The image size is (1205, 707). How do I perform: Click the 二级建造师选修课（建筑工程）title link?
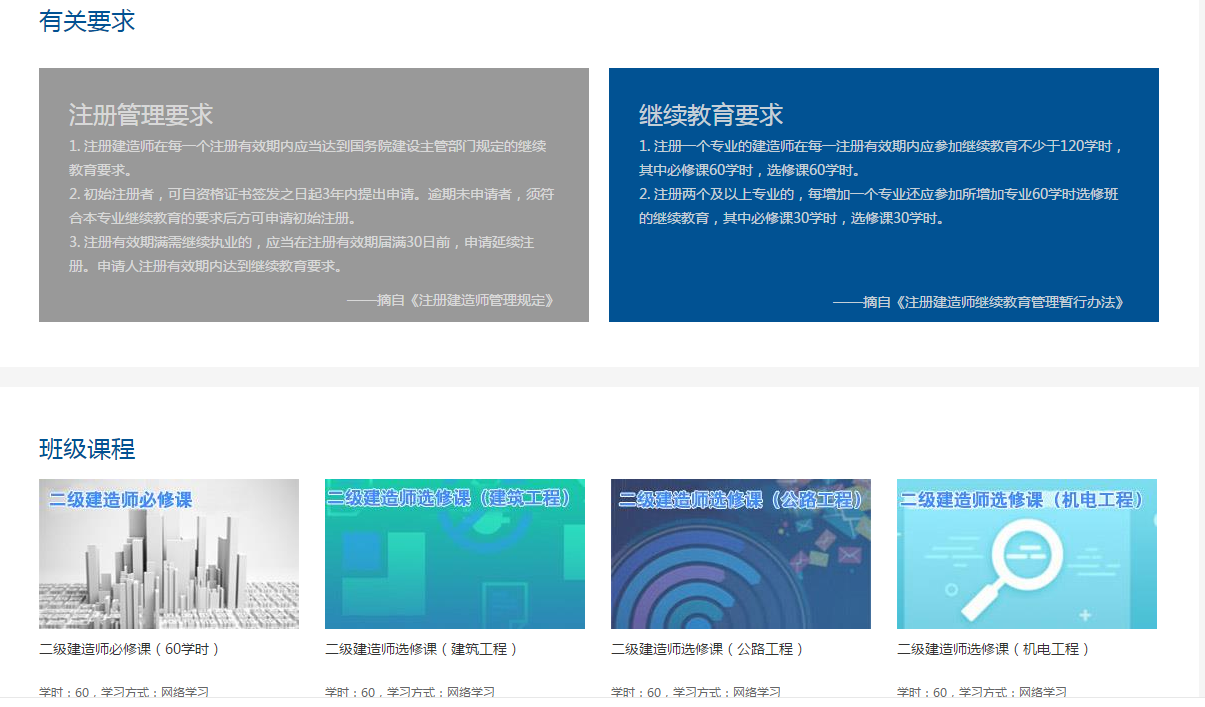[422, 649]
